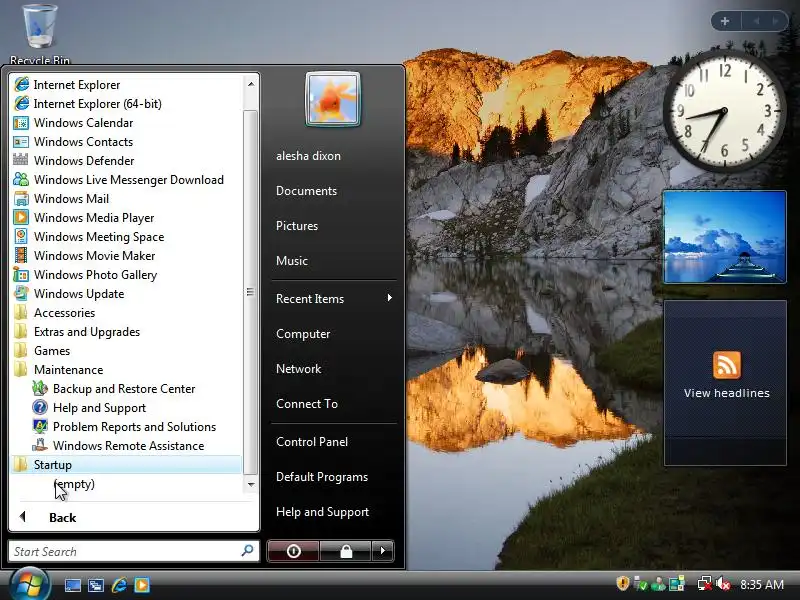Click the 8:35 AM taskbar clock
Viewport: 800px width, 600px height.
click(x=762, y=584)
